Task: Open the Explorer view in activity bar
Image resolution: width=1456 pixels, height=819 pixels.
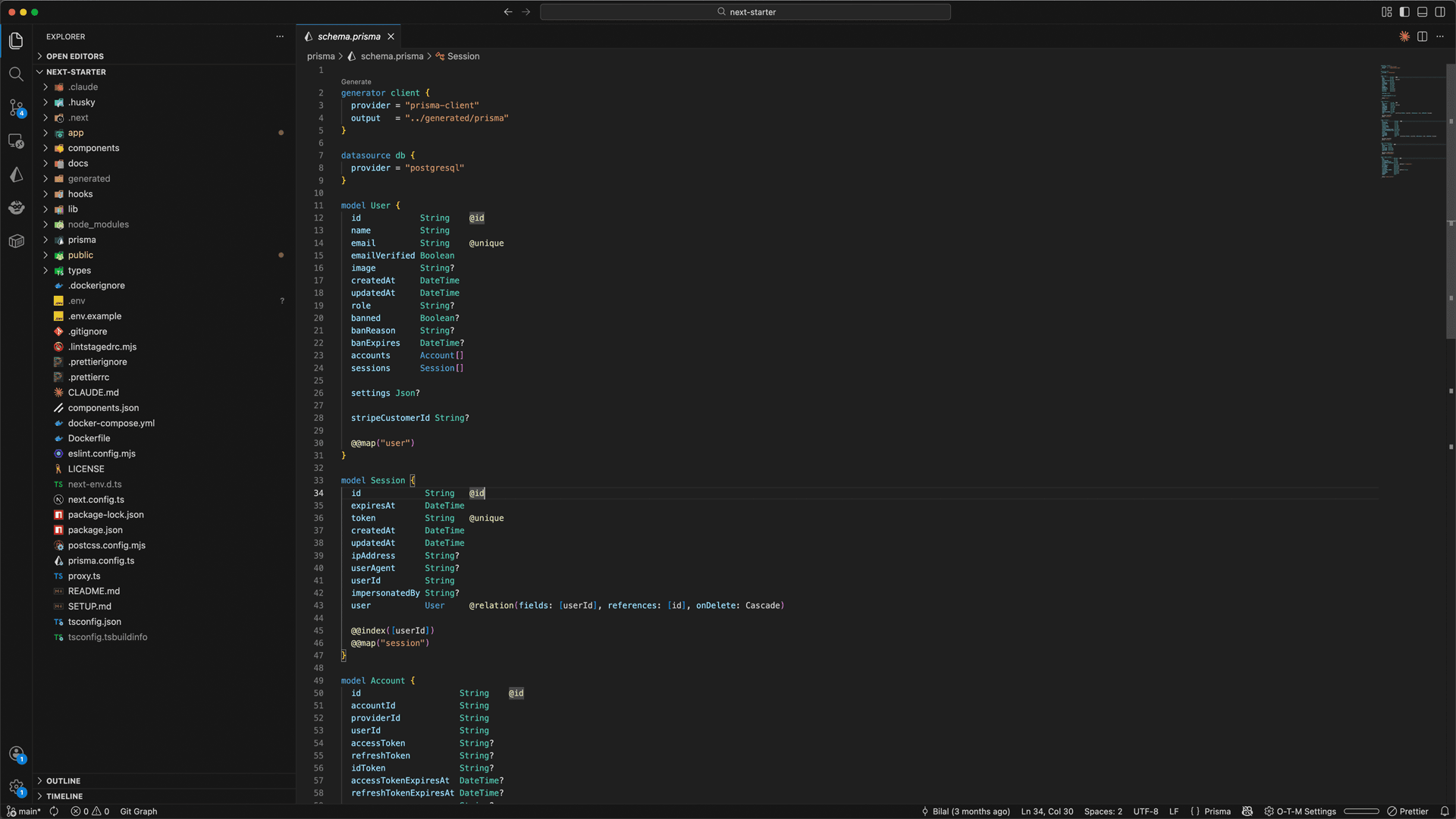Action: 16,41
